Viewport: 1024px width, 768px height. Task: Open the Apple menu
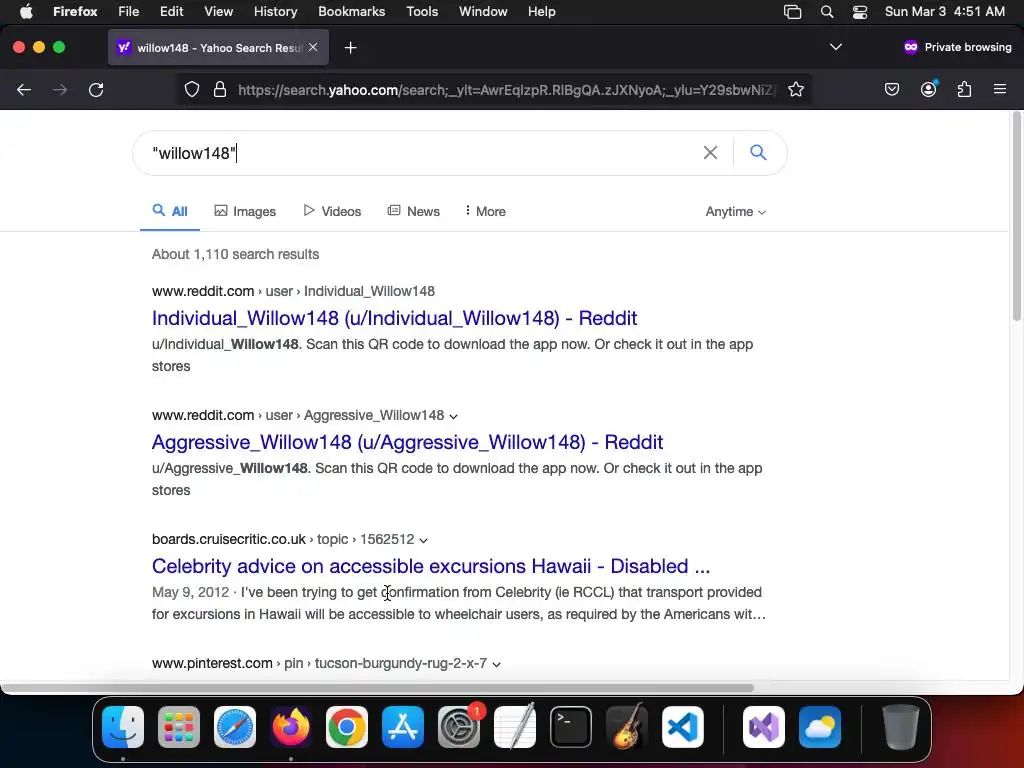pyautogui.click(x=26, y=12)
